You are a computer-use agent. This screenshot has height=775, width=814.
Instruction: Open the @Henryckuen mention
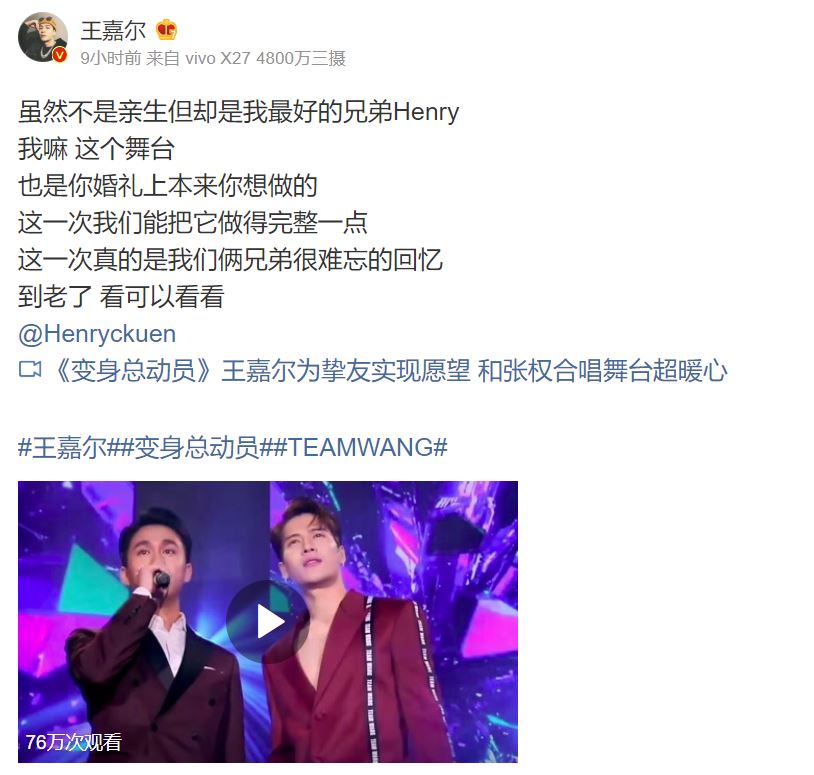pos(97,334)
